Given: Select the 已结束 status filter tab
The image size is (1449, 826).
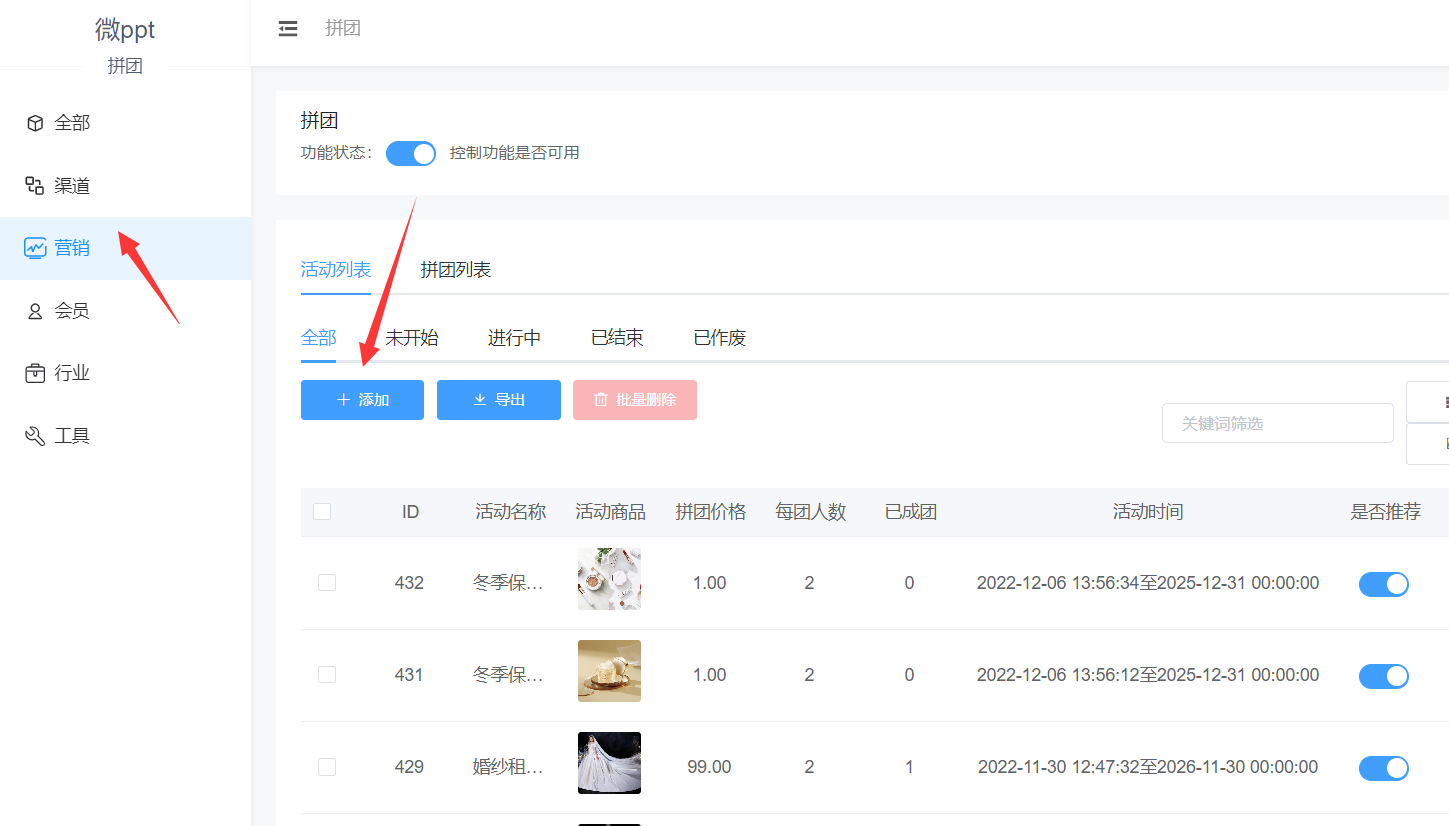Looking at the screenshot, I should tap(617, 338).
